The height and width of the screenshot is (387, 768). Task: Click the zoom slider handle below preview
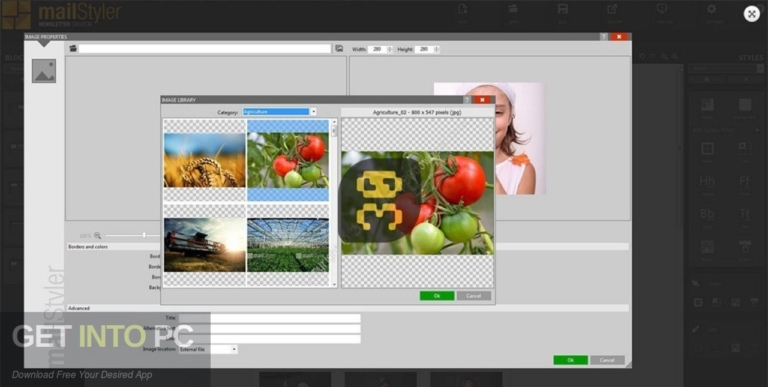pyautogui.click(x=144, y=236)
